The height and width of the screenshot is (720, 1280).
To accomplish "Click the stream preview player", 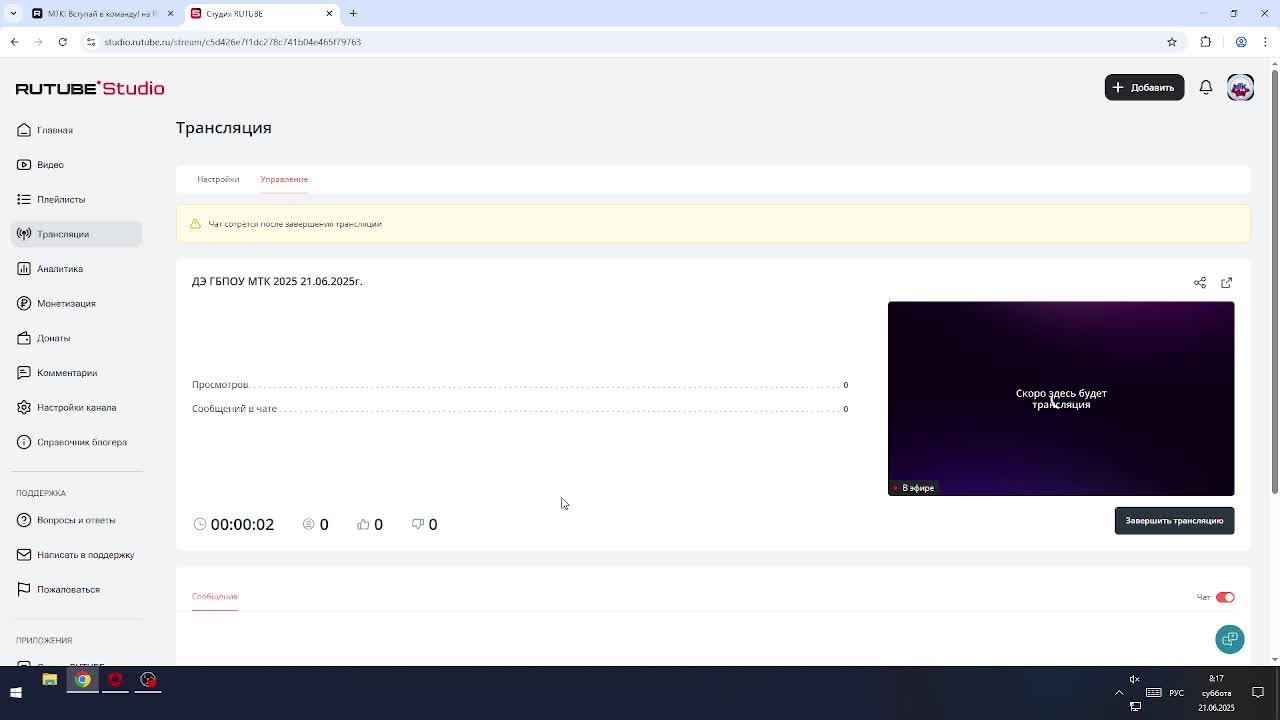I will pyautogui.click(x=1061, y=398).
